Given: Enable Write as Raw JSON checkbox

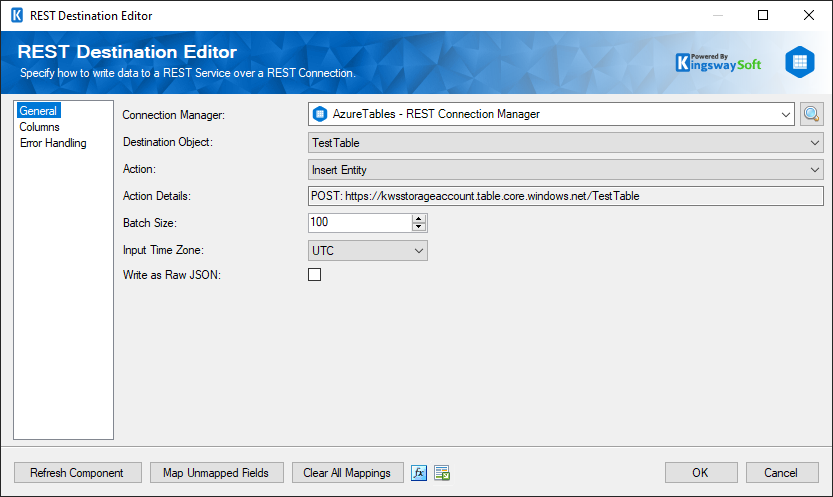Looking at the screenshot, I should click(x=314, y=275).
